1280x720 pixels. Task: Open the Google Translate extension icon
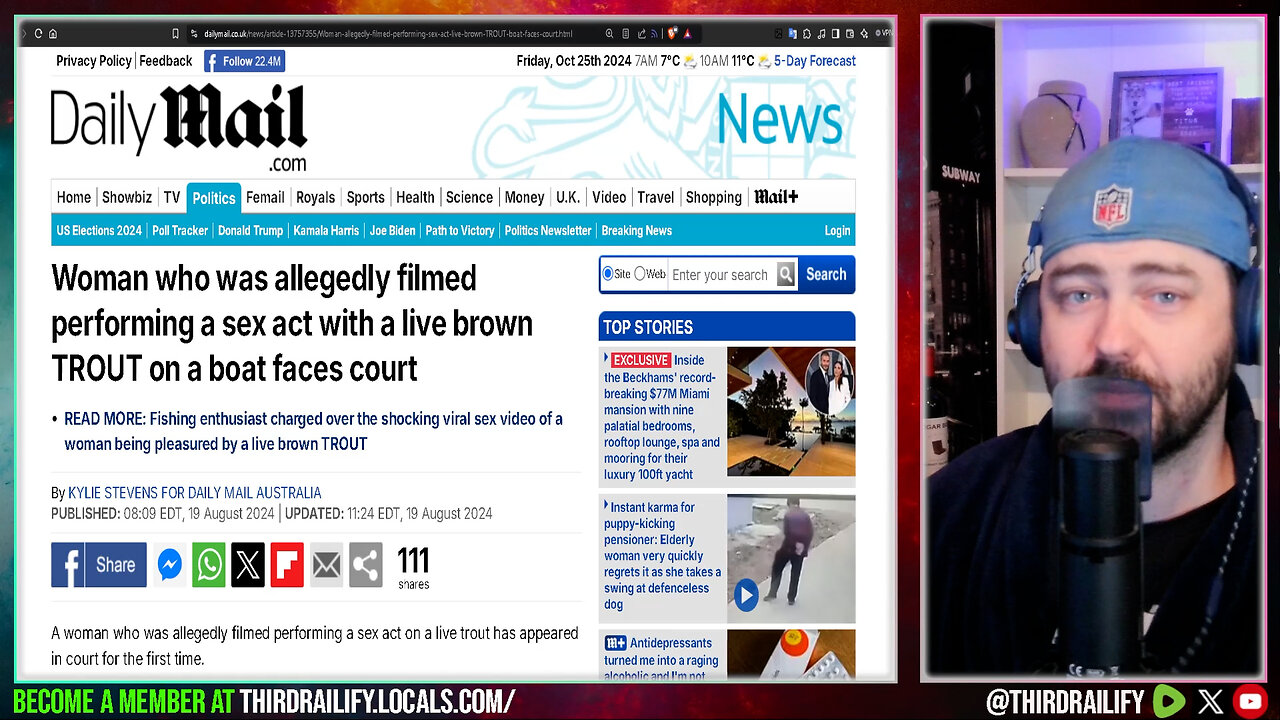[792, 33]
